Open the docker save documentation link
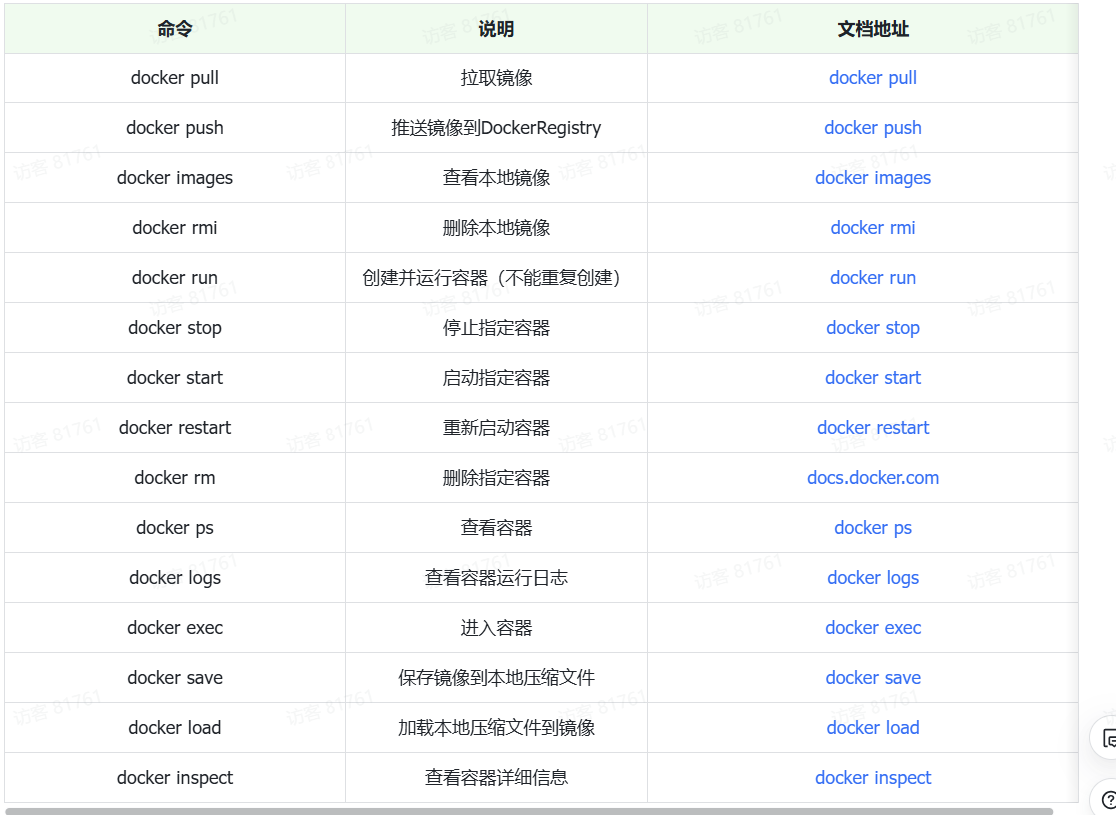Screen dimensions: 1116x815 [x=873, y=678]
